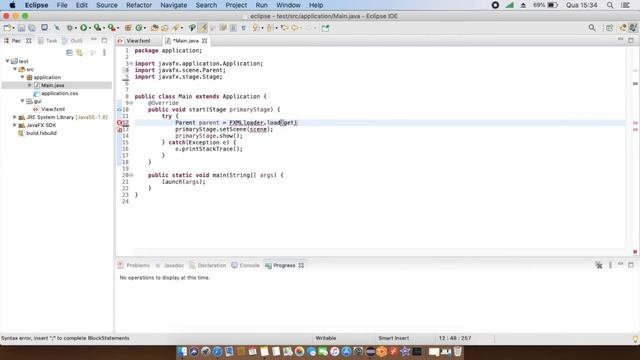Open the Apple menu
640x360 pixels.
point(12,5)
